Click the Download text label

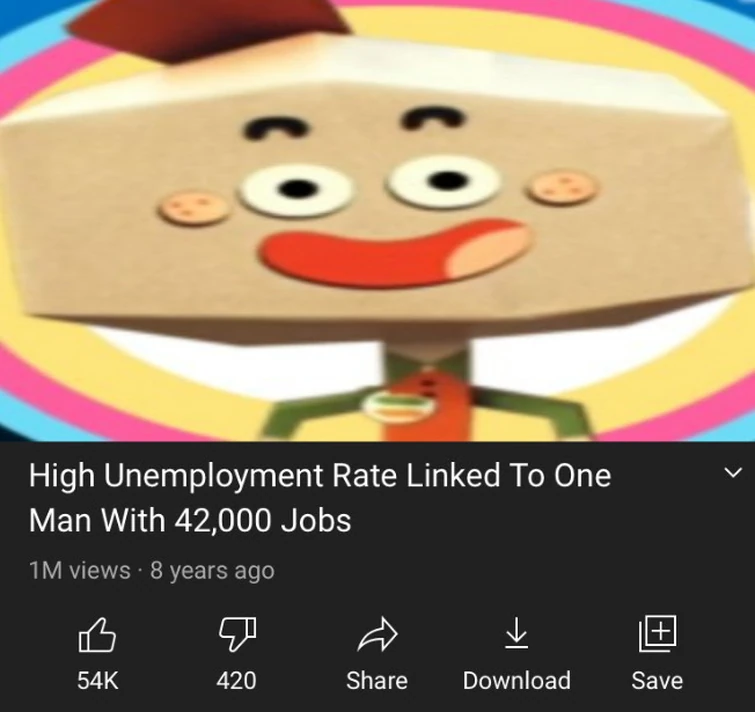tap(517, 681)
